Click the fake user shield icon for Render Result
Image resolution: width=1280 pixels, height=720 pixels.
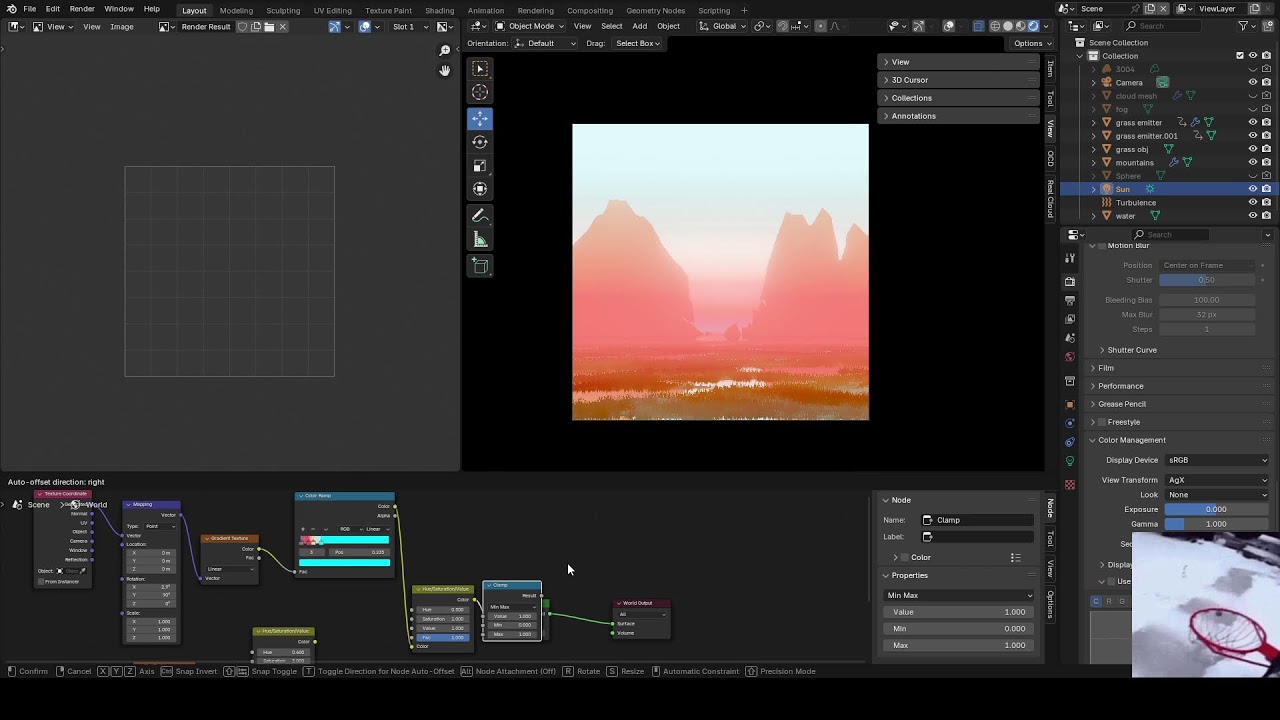pos(242,27)
